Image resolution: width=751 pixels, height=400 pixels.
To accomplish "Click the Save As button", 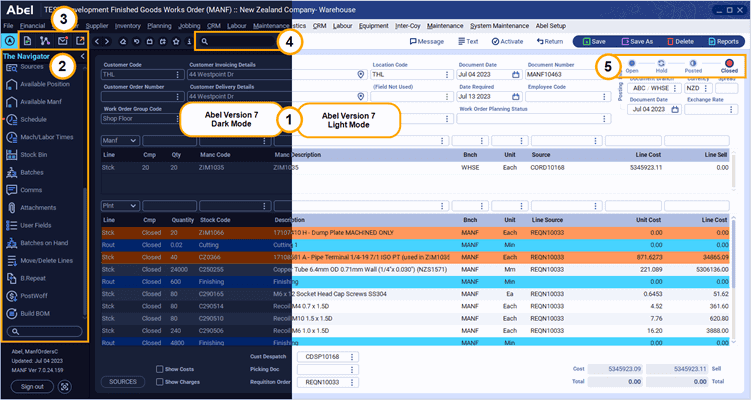I will tap(638, 41).
